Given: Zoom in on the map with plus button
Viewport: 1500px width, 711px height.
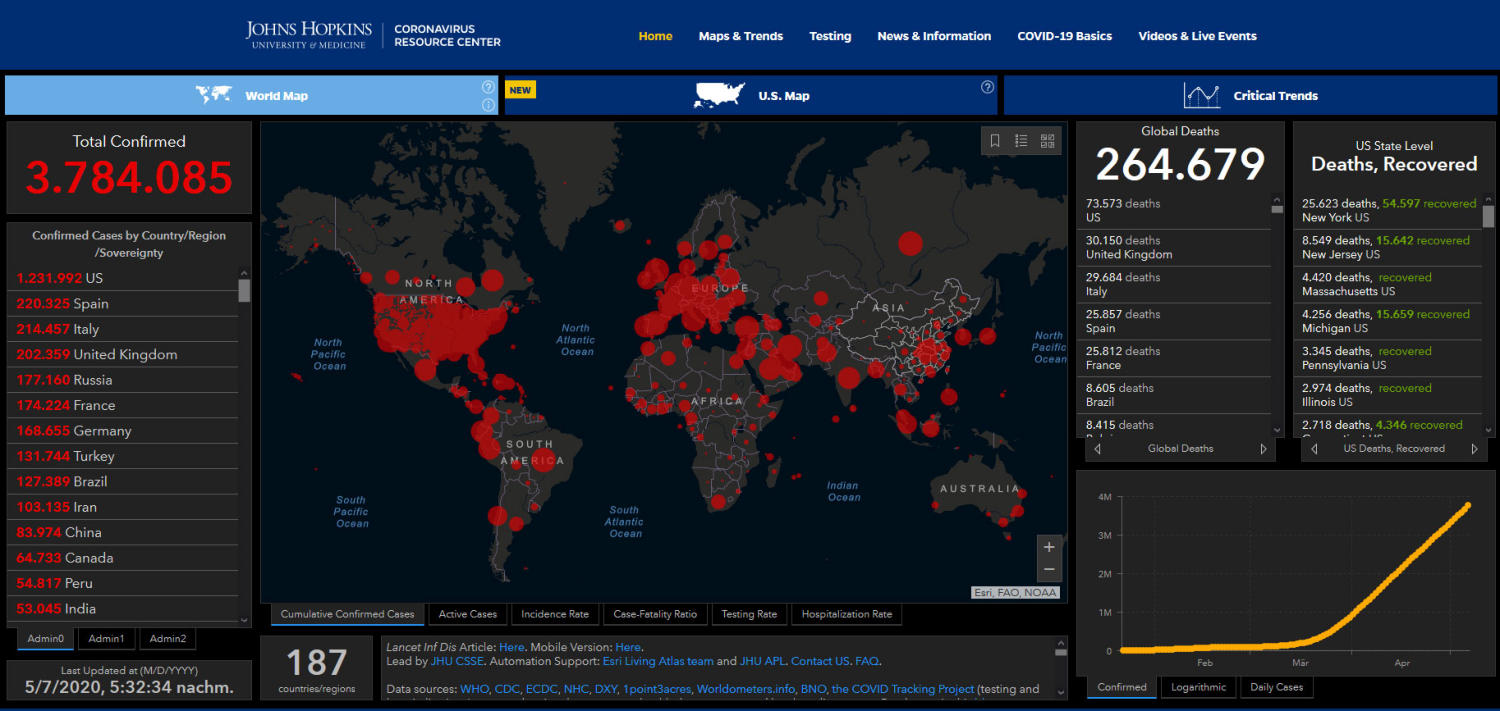Looking at the screenshot, I should pos(1049,547).
